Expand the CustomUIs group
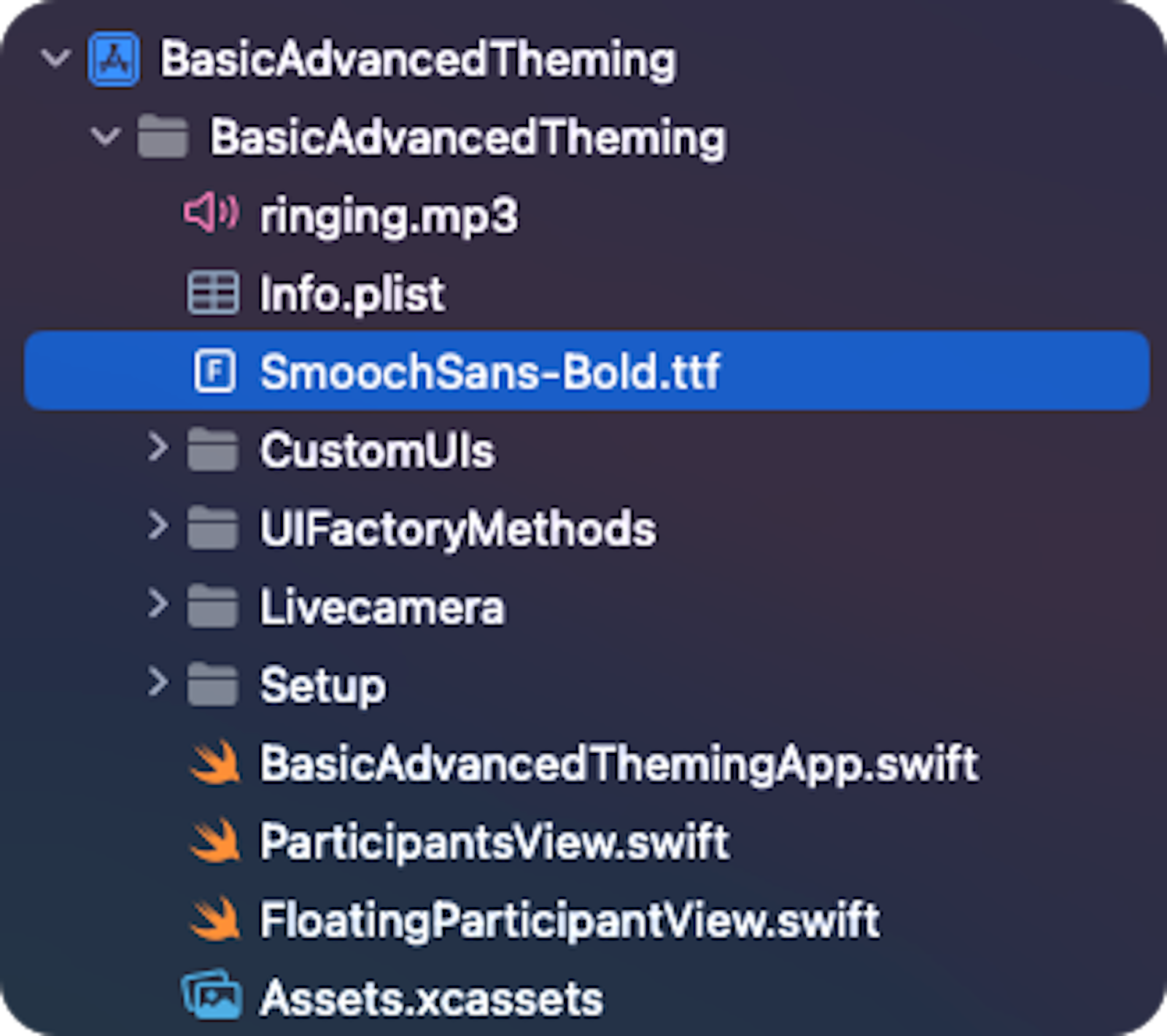This screenshot has height=1036, width=1167. pyautogui.click(x=158, y=451)
